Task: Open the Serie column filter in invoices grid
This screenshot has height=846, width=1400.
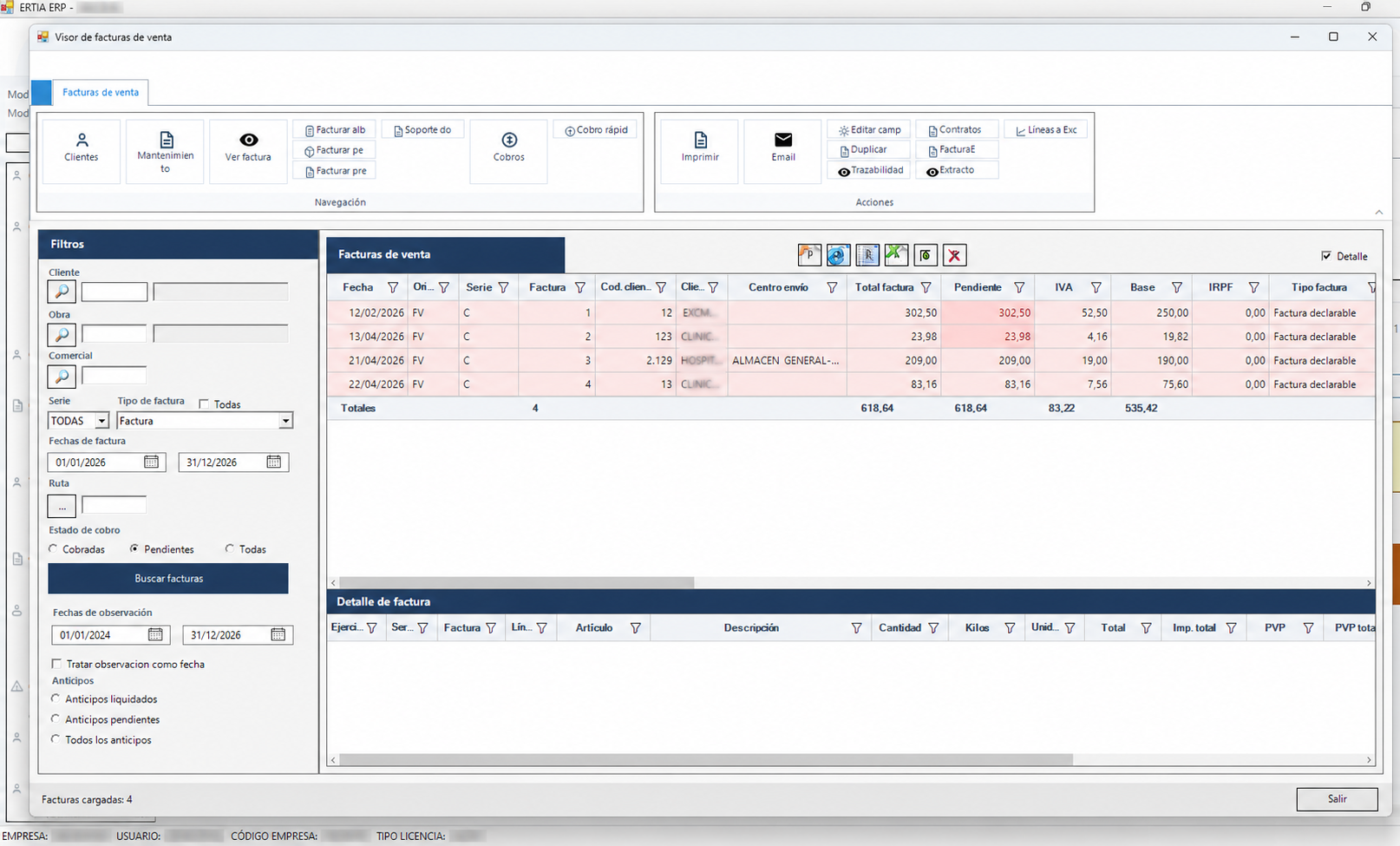Action: tap(503, 287)
